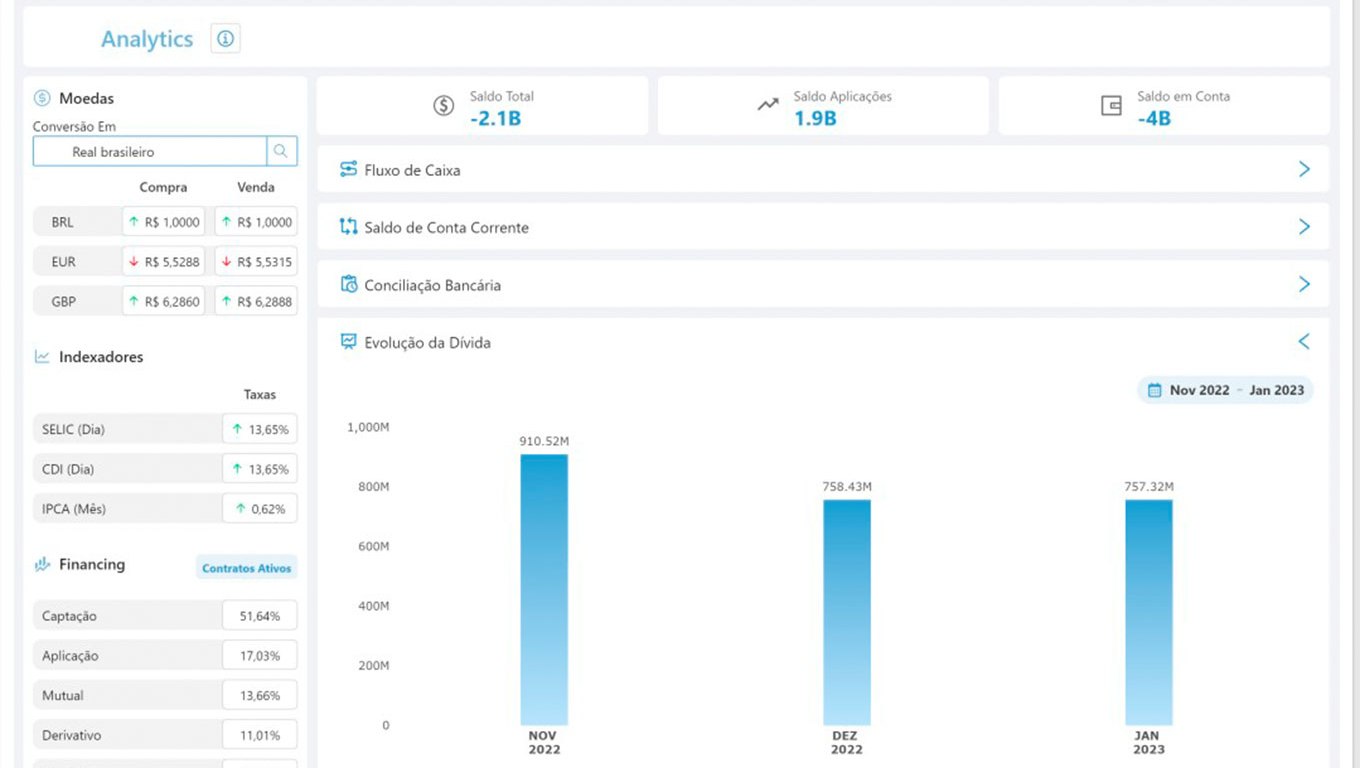The image size is (1360, 768).
Task: Open the Contratos Ativos filter
Action: [246, 568]
